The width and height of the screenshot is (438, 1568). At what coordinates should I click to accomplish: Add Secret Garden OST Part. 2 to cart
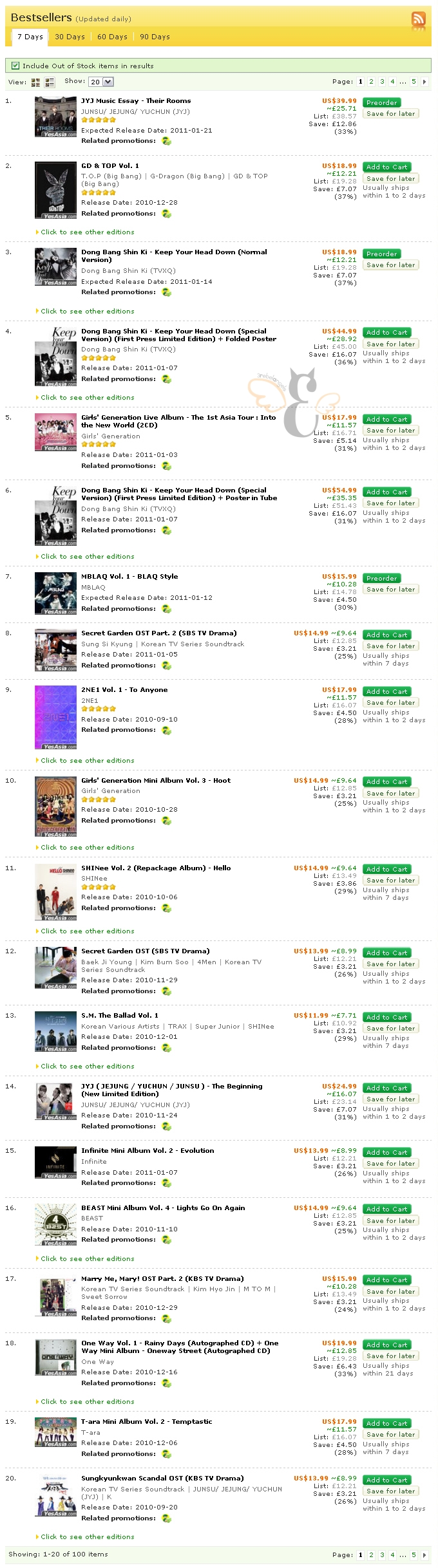tap(386, 635)
